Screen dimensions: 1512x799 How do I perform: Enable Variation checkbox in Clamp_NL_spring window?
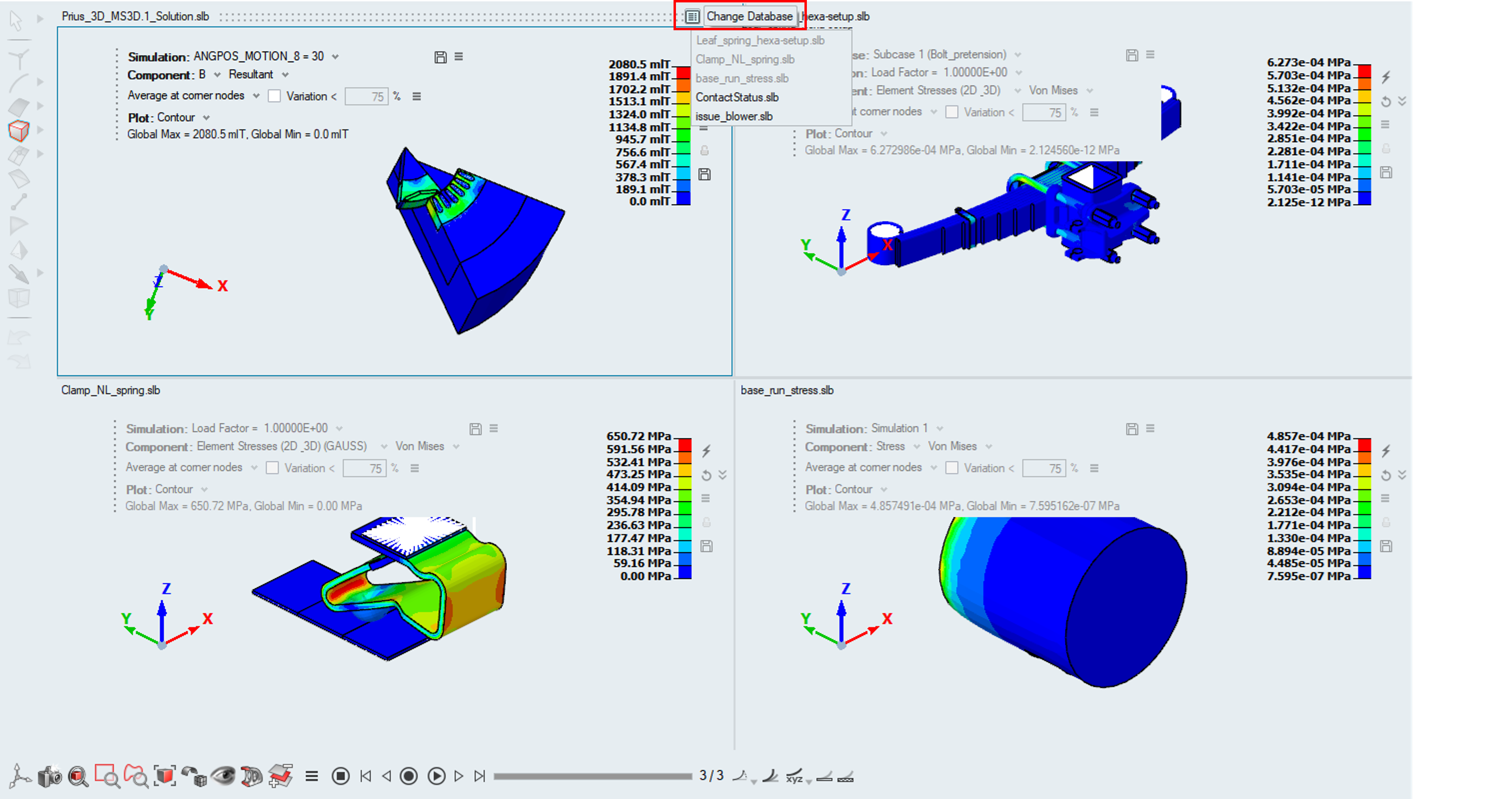(x=273, y=468)
